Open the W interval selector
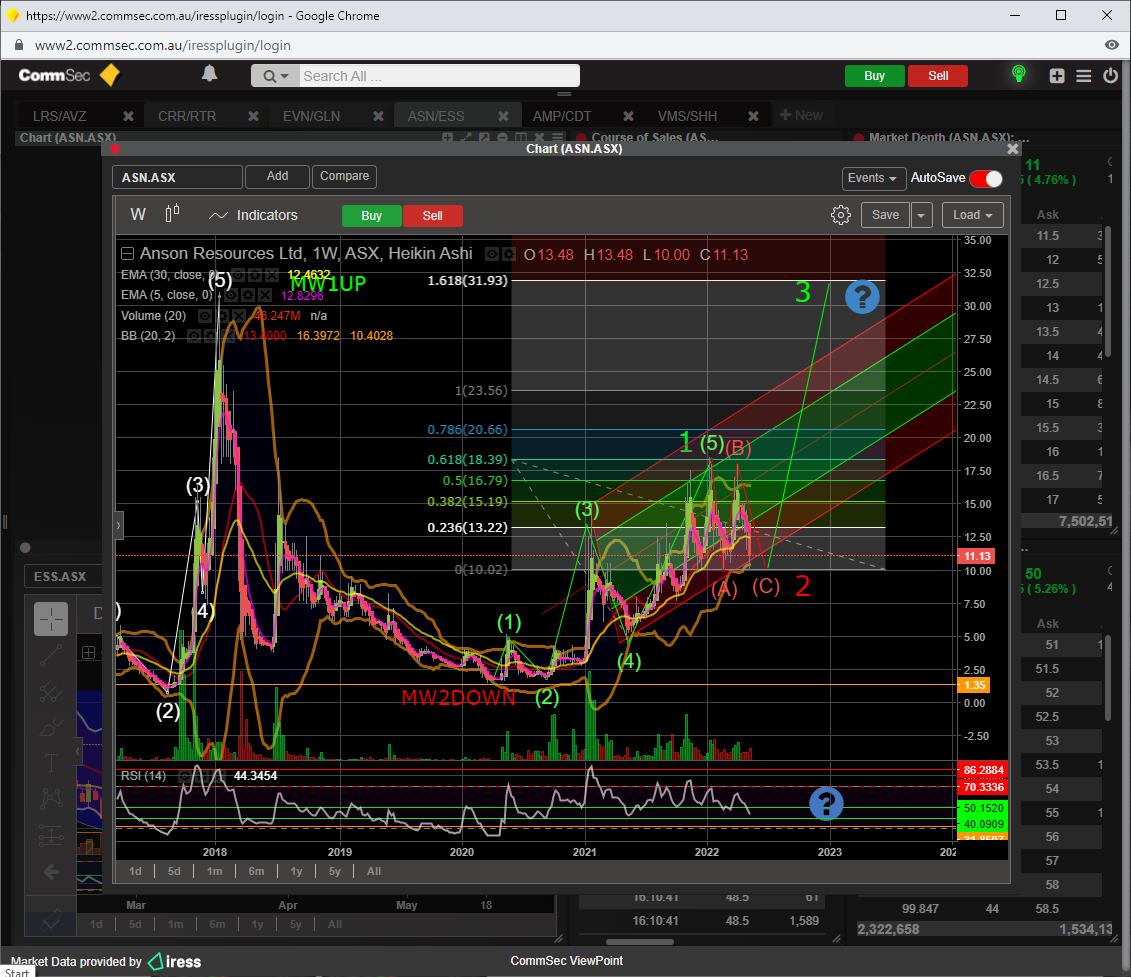Image resolution: width=1131 pixels, height=977 pixels. tap(138, 214)
